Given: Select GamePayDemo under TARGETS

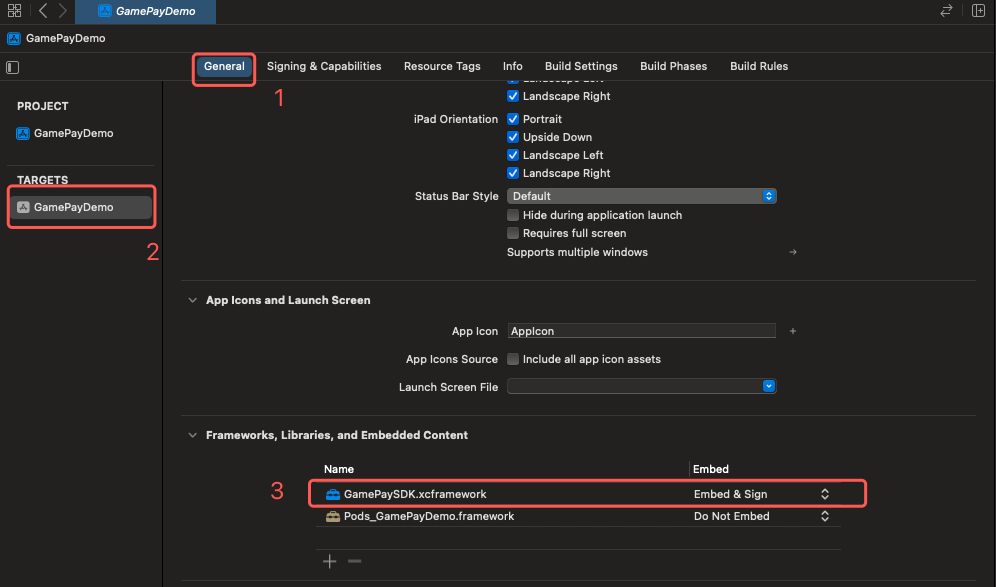Looking at the screenshot, I should 81,207.
